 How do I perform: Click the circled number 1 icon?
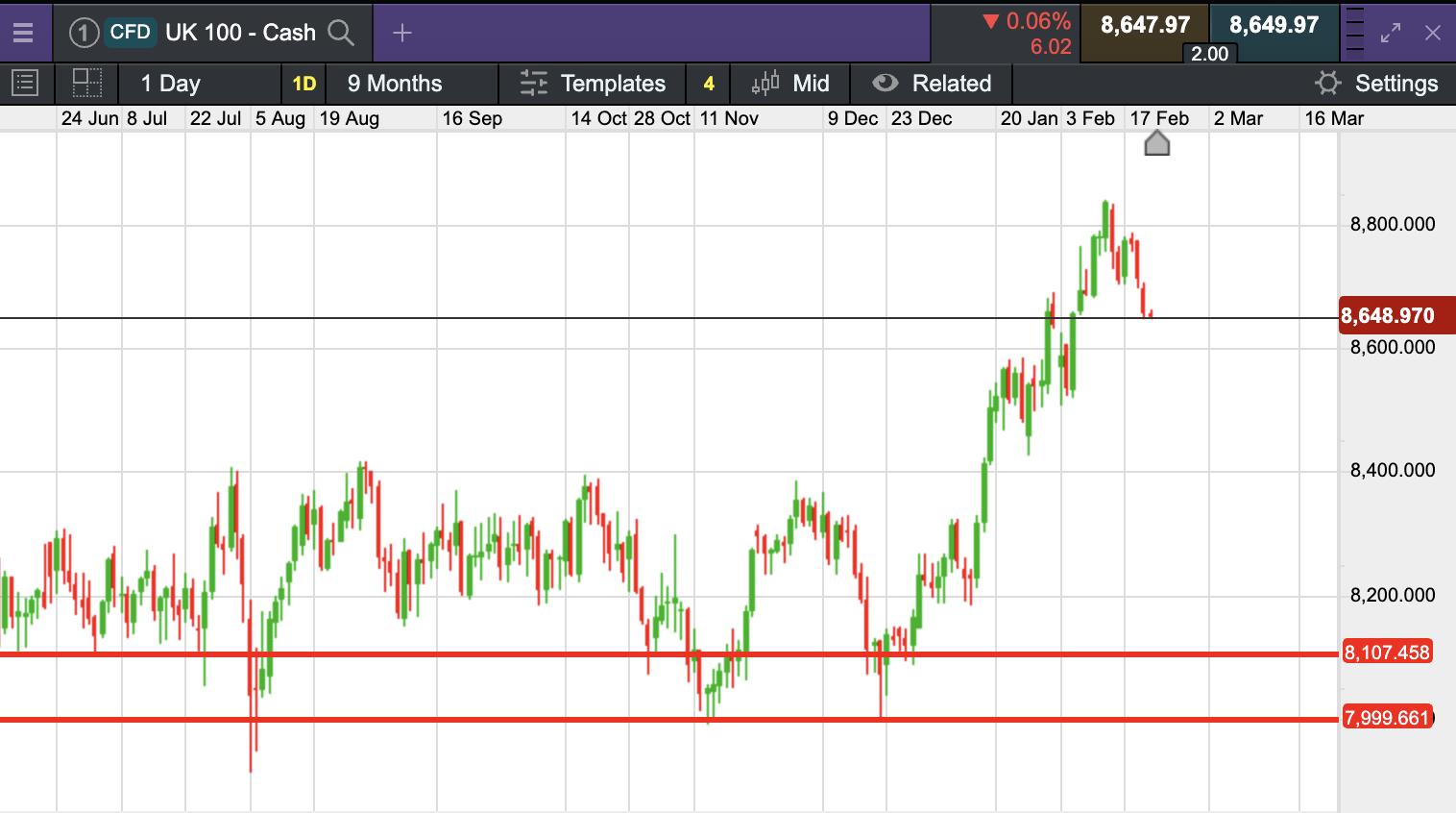click(x=84, y=33)
